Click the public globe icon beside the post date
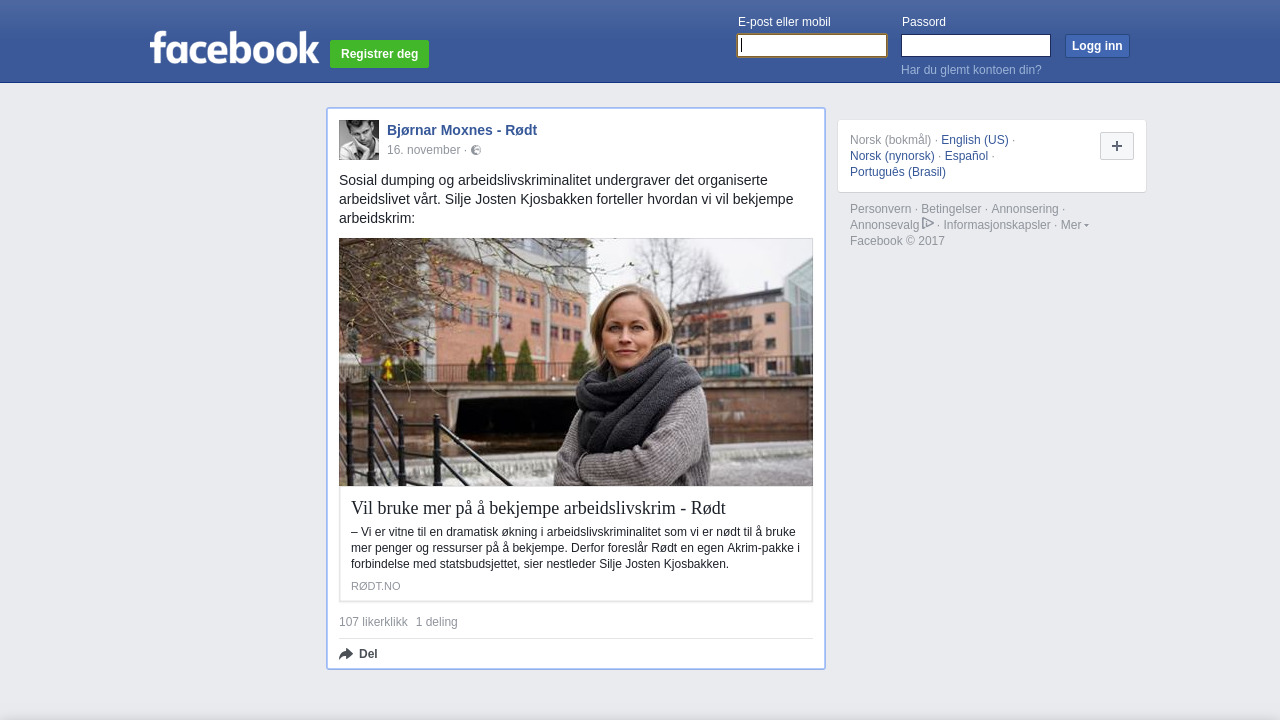Image resolution: width=1280 pixels, height=720 pixels. (476, 150)
